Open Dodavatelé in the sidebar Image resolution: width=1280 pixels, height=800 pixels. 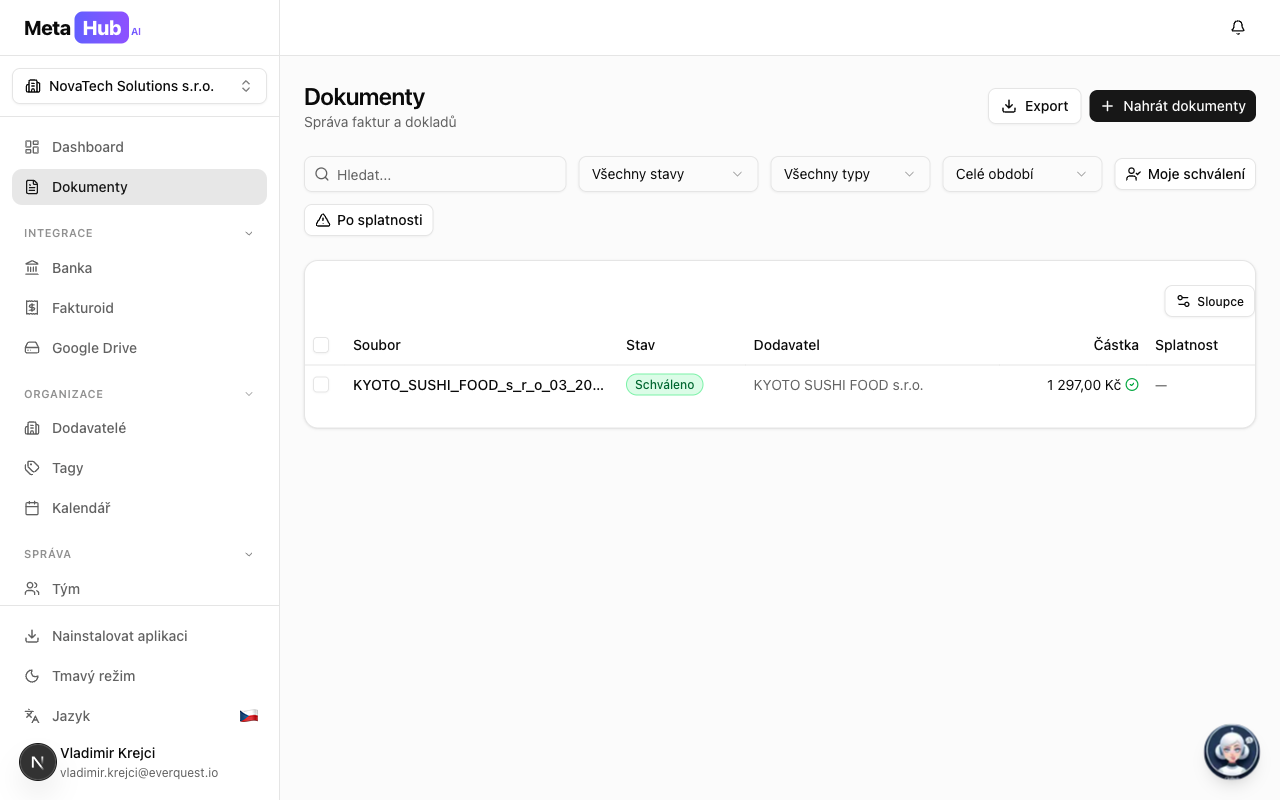88,428
